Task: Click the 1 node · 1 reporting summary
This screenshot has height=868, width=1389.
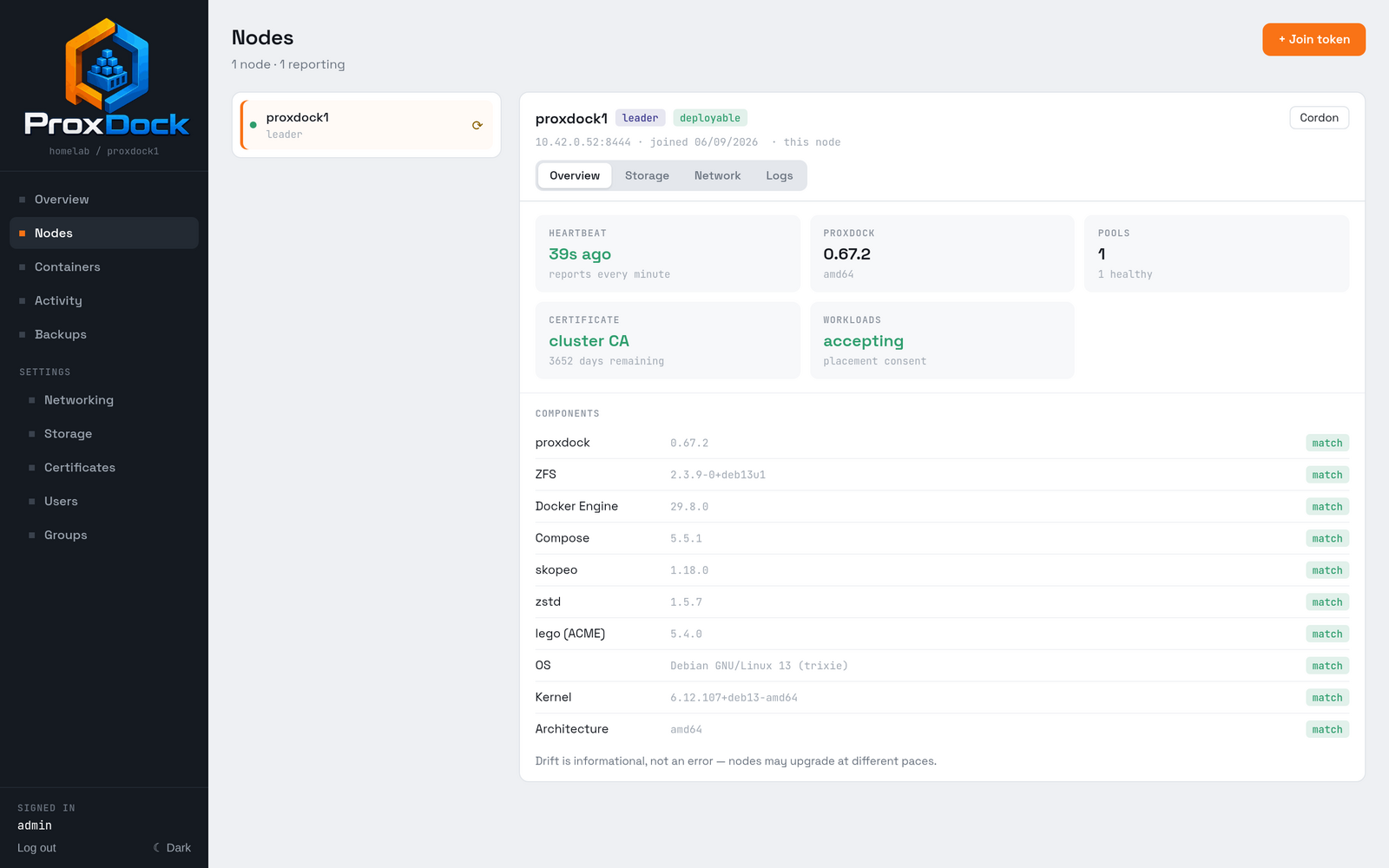Action: [288, 64]
